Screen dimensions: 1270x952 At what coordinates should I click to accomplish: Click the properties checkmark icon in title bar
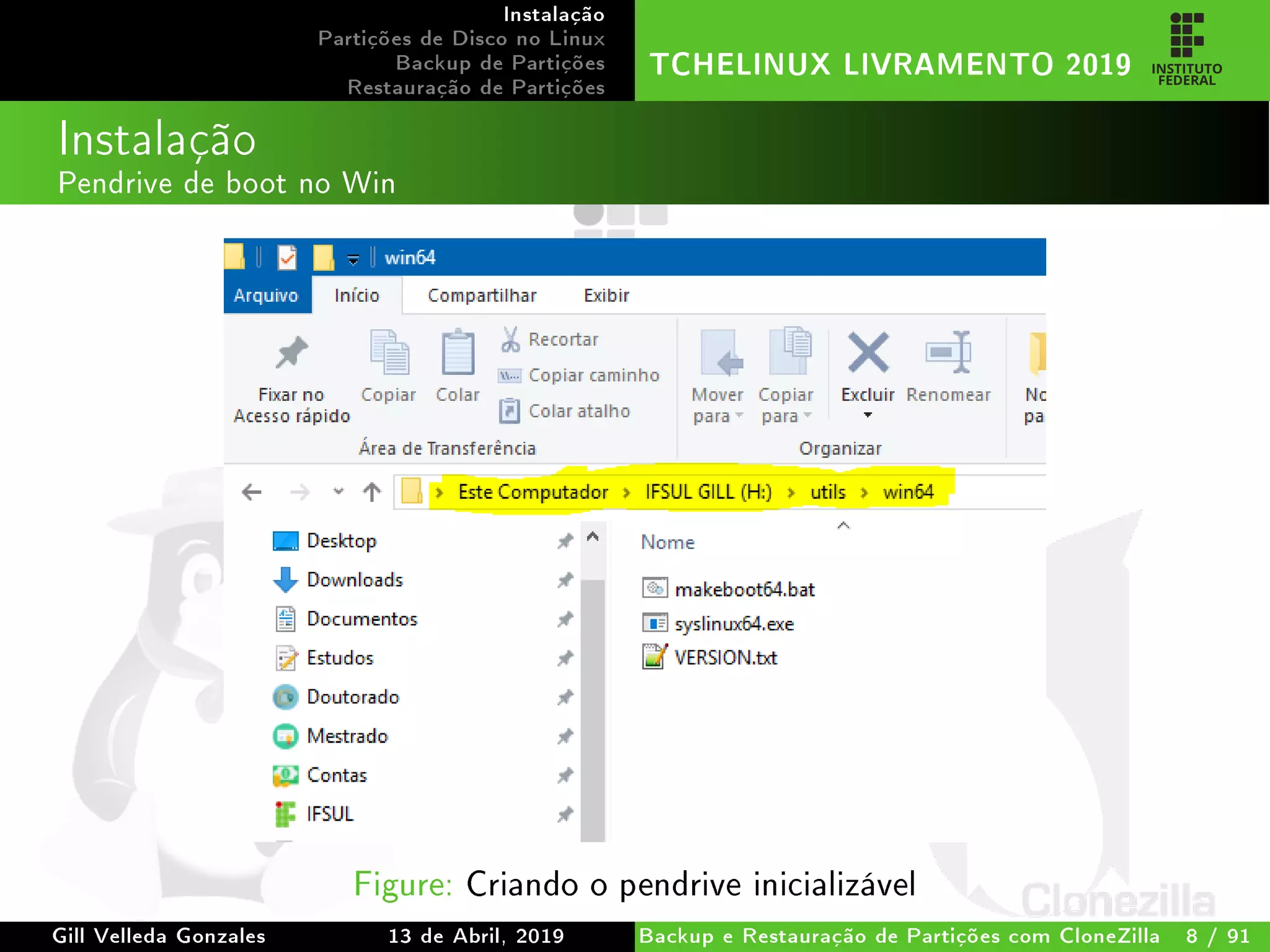[x=286, y=258]
